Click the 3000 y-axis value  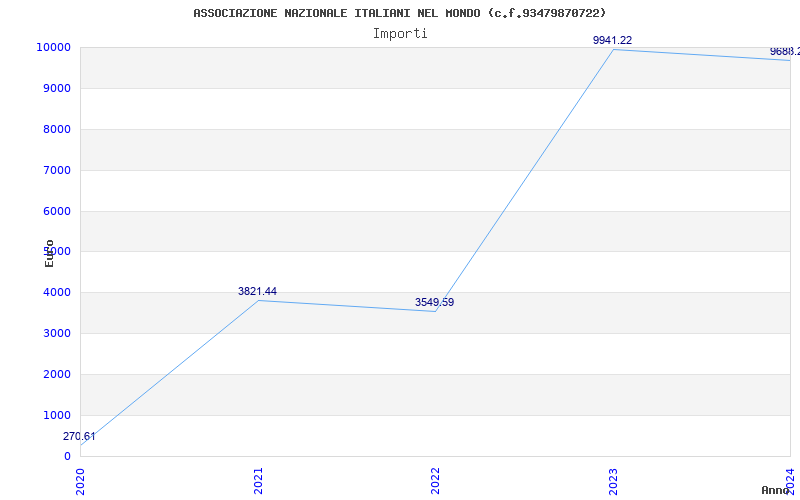[57, 334]
